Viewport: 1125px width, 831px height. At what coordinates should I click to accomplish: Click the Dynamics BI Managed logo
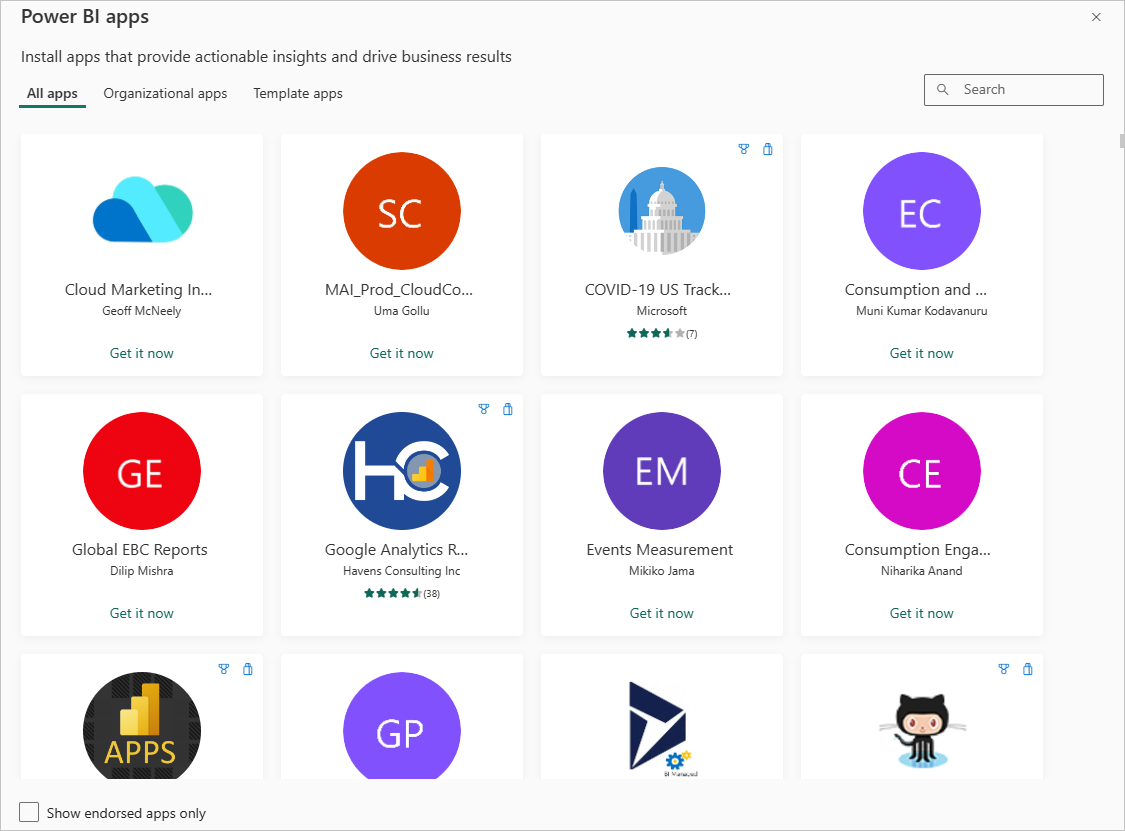pyautogui.click(x=661, y=728)
